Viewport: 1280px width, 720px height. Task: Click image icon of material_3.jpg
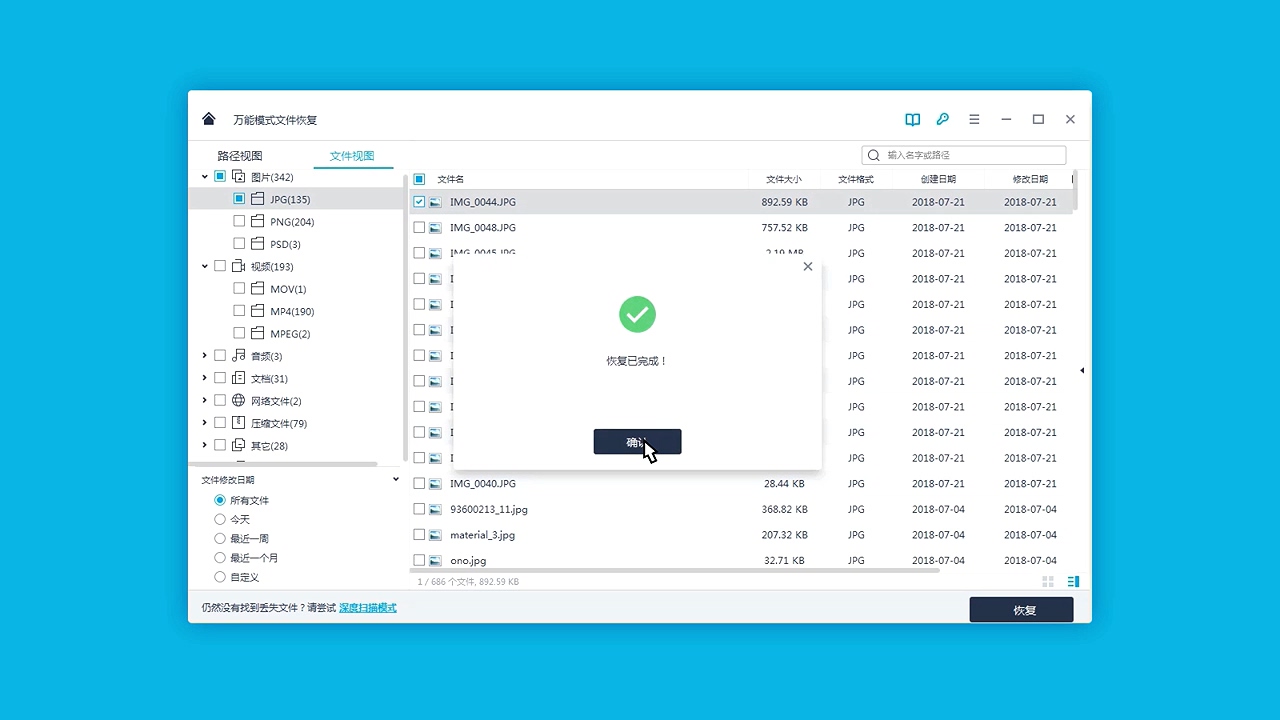[x=435, y=535]
